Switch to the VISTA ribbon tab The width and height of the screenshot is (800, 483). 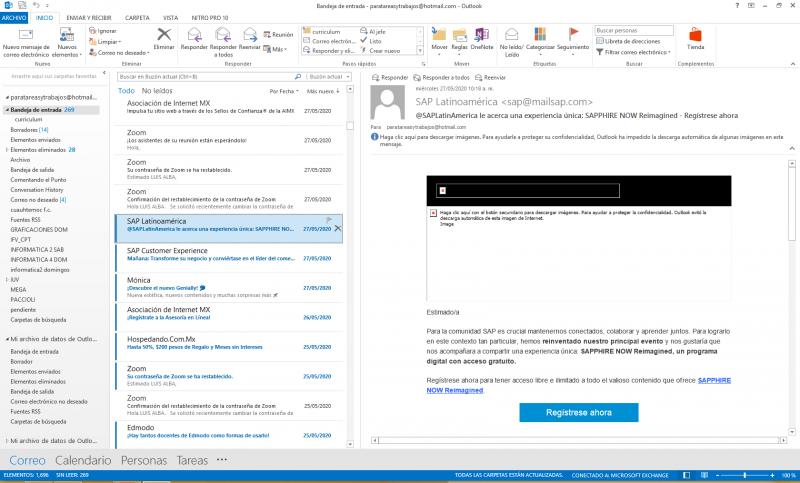[x=171, y=19]
